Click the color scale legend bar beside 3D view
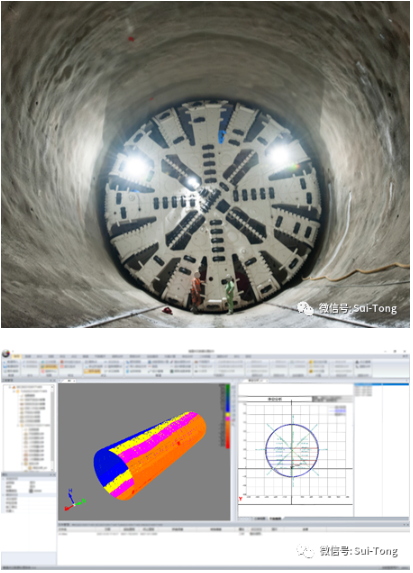Image resolution: width=413 pixels, height=573 pixels. (227, 416)
